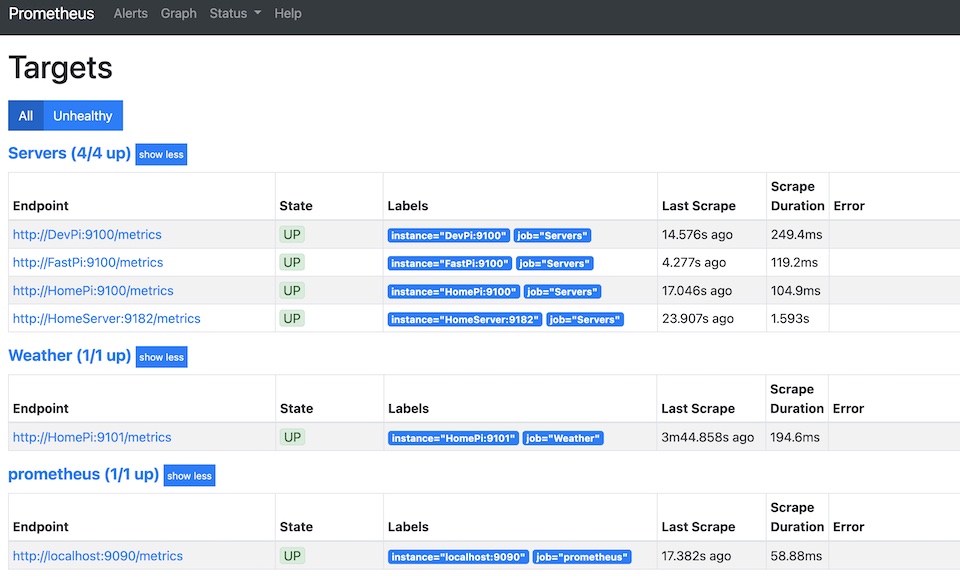Click the Error column header in Servers table
Viewport: 960px width, 579px height.
coord(849,206)
